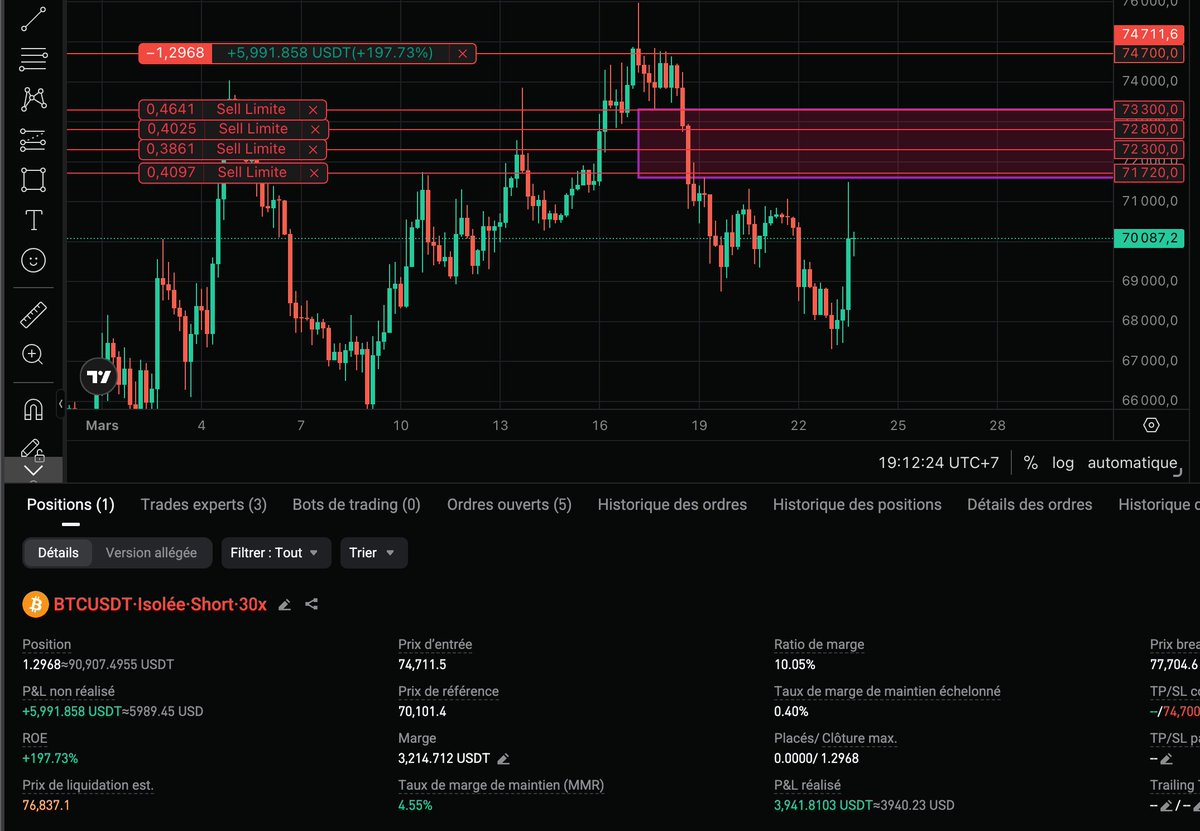1200x831 pixels.
Task: Toggle lock all drawing tools
Action: [x=33, y=448]
